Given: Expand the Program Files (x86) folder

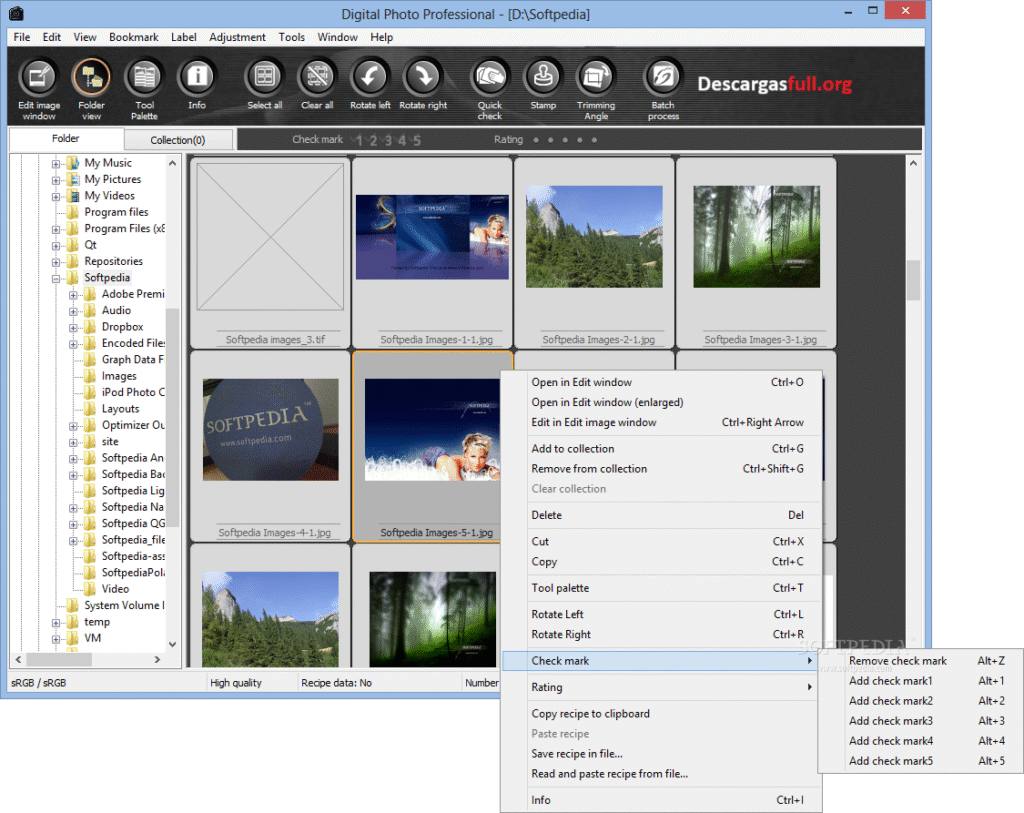Looking at the screenshot, I should (x=57, y=228).
